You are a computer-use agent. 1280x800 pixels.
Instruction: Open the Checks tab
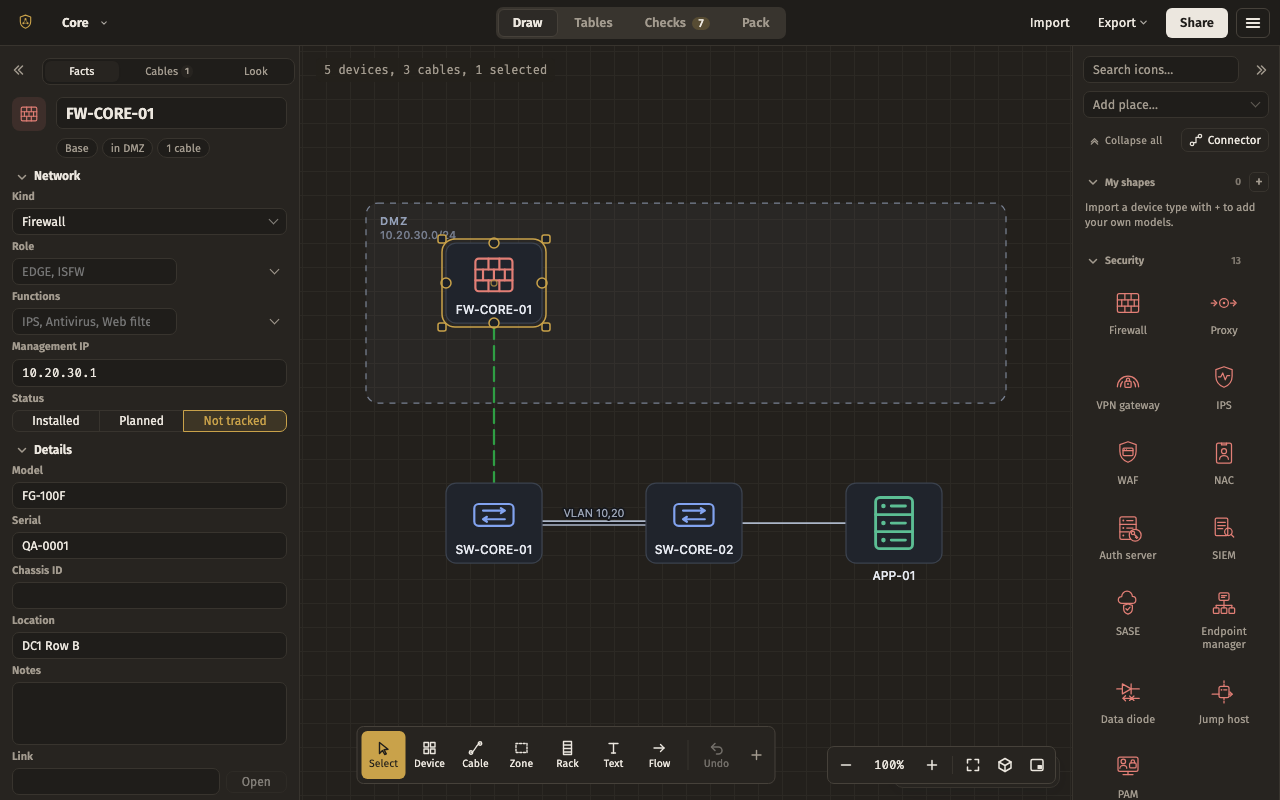click(676, 23)
